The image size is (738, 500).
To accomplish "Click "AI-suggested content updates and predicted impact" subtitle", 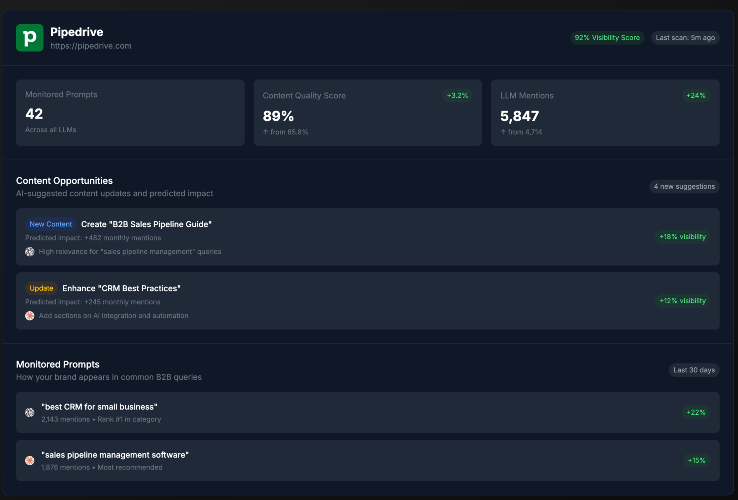I will click(114, 194).
